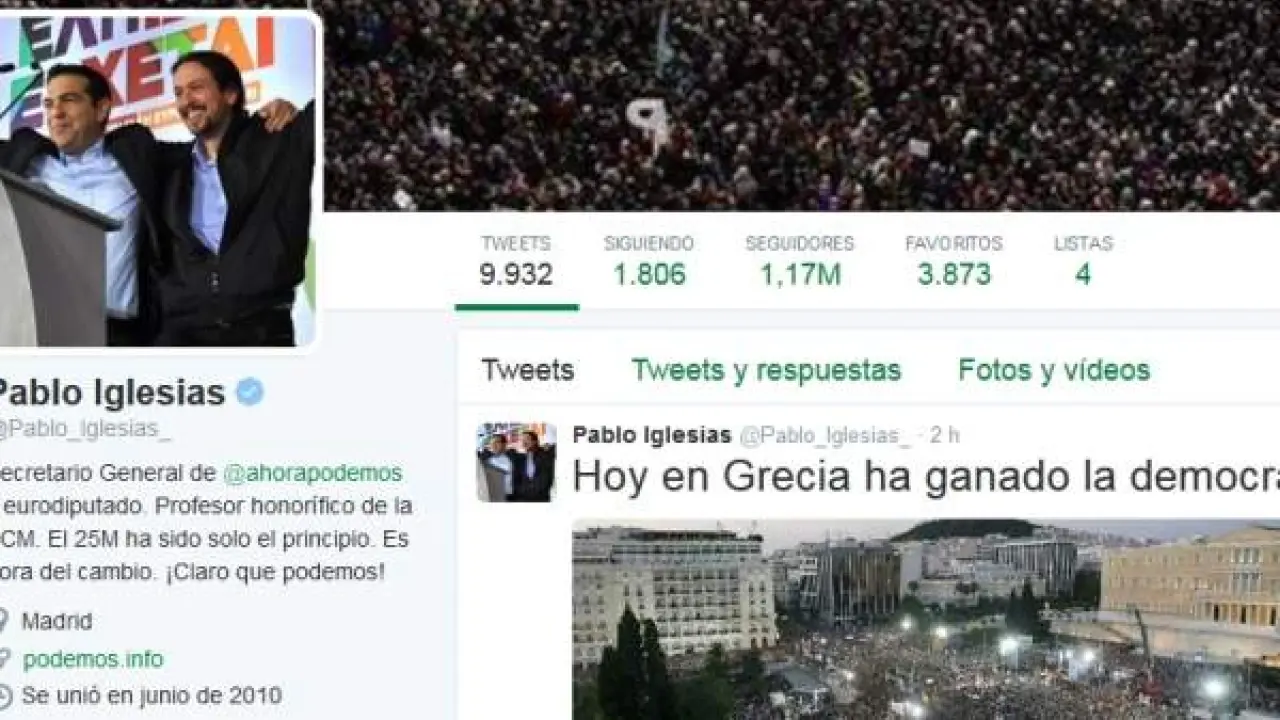The height and width of the screenshot is (720, 1280).
Task: Switch to Fotos y vídeos tab
Action: point(1054,371)
